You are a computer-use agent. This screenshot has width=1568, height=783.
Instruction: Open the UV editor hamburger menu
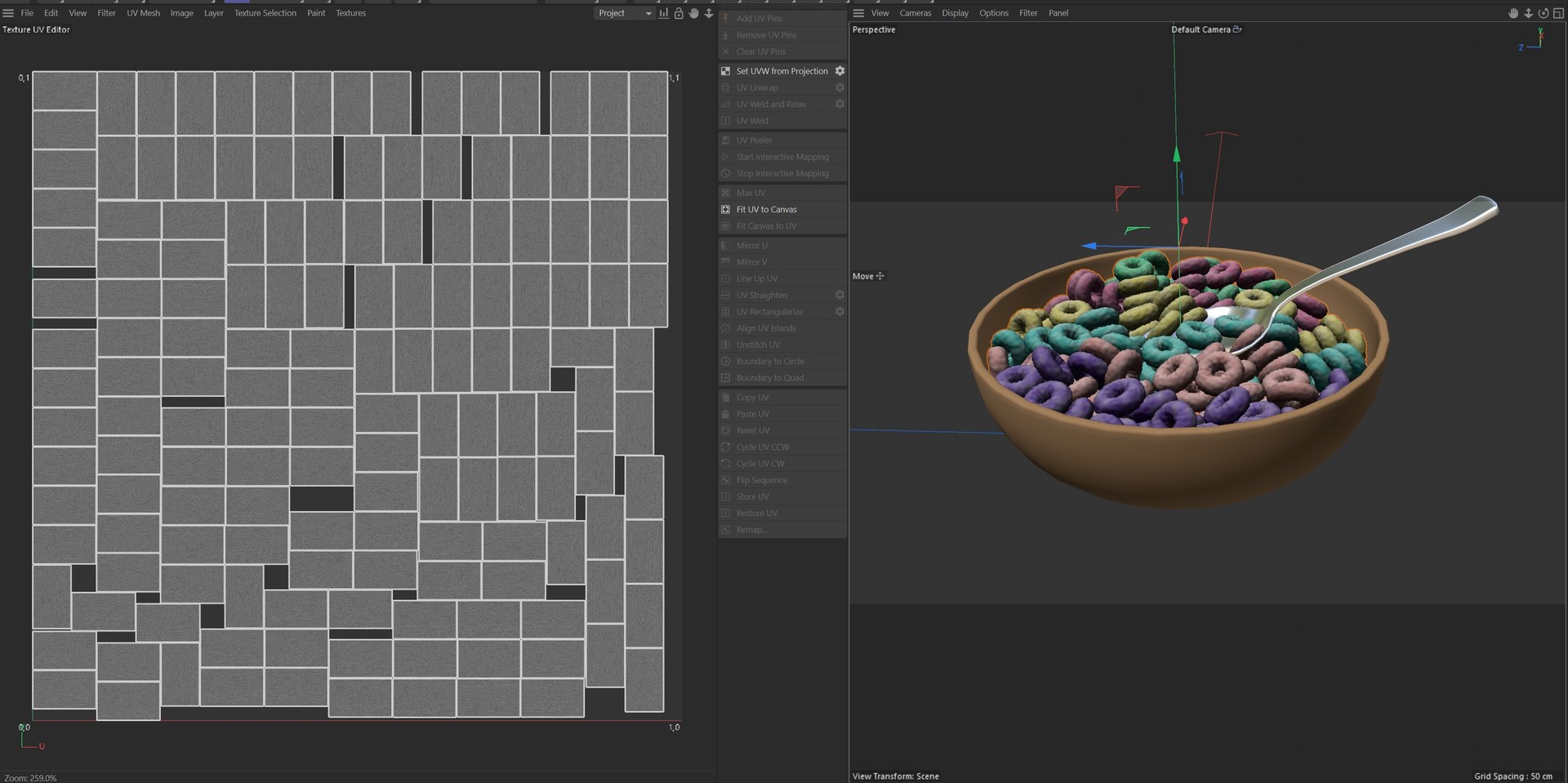8,13
